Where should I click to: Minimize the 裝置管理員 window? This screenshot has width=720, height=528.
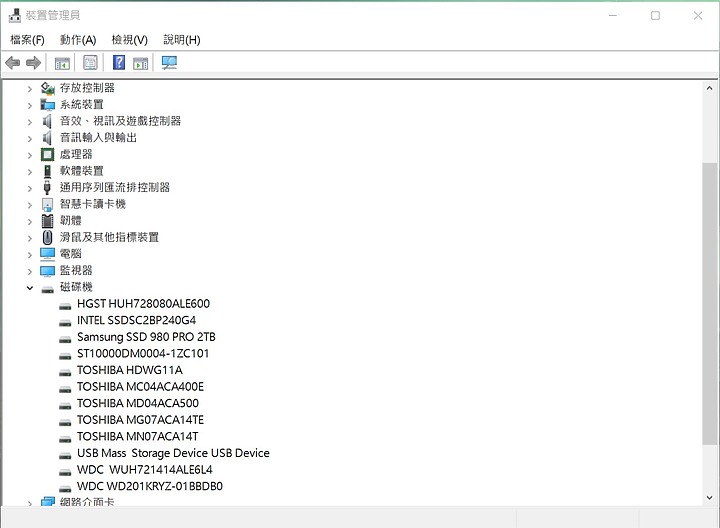tap(613, 16)
